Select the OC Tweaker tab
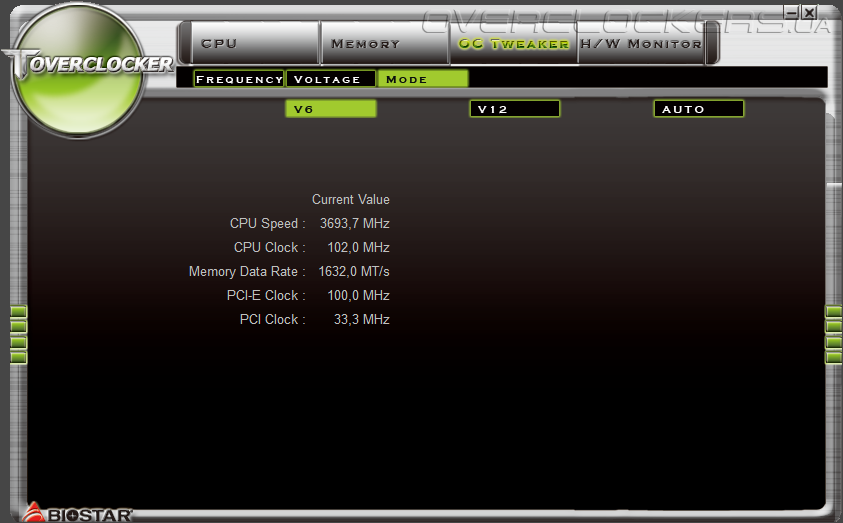843x523 pixels. point(513,43)
